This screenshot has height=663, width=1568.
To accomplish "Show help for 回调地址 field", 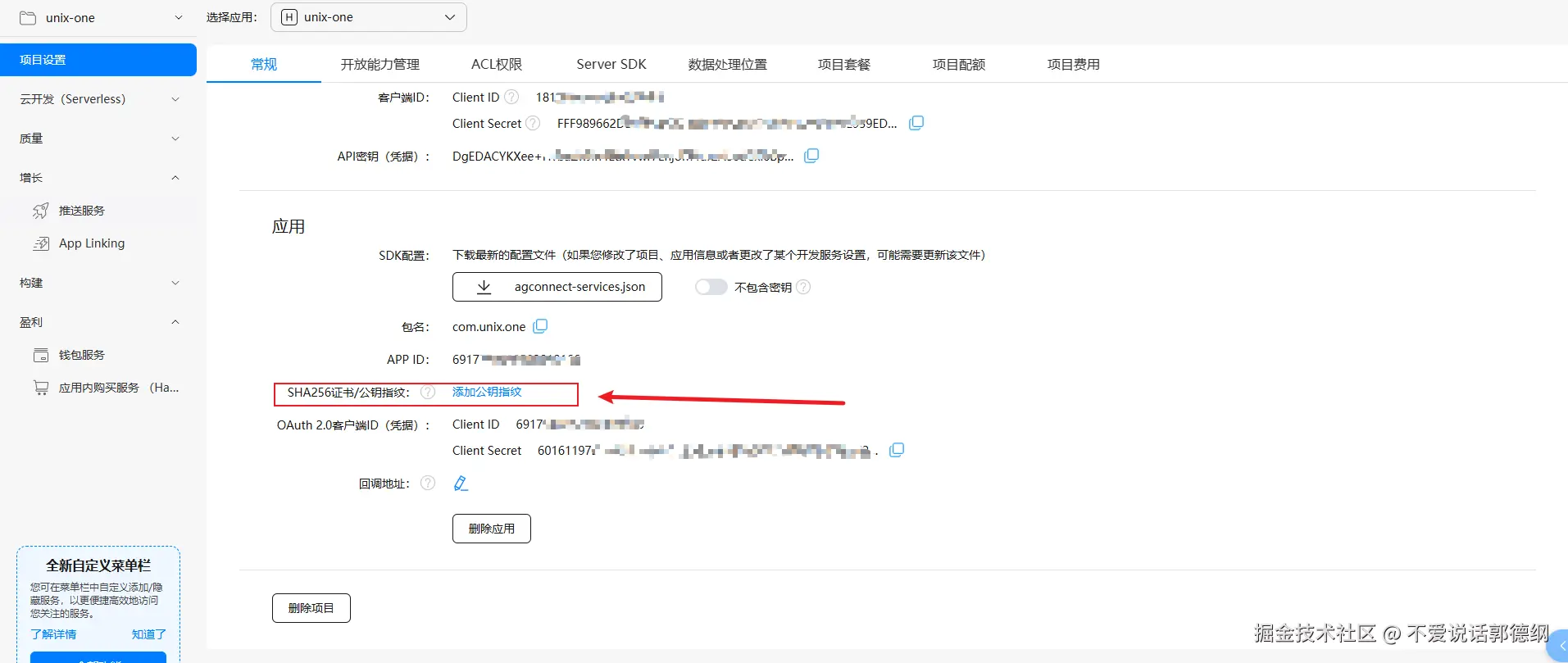I will pos(428,483).
